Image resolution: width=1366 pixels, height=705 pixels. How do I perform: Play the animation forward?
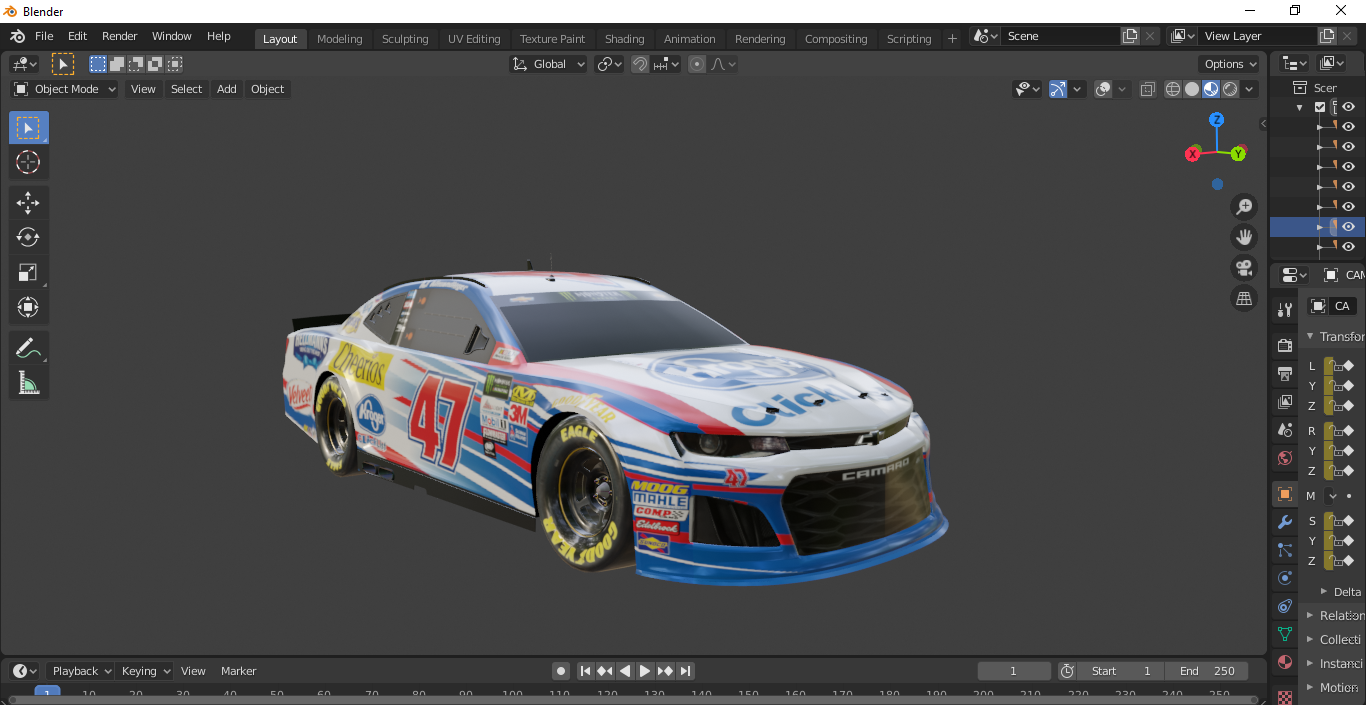[x=645, y=671]
